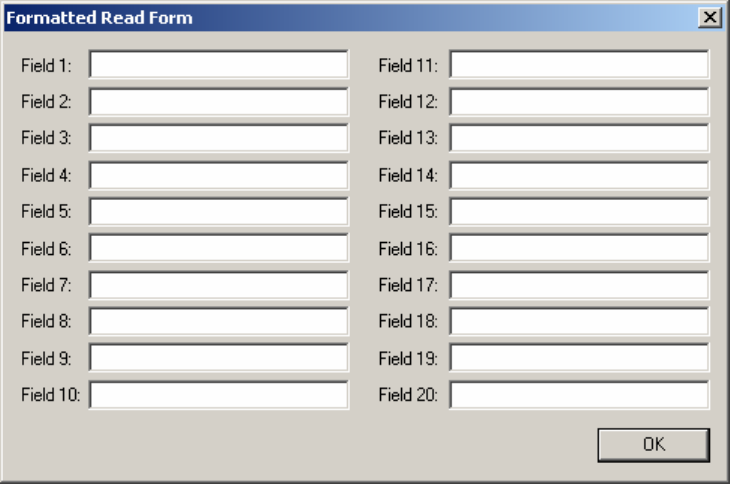Screen dimensions: 730x484
Task: Select the Field 3 input field
Action: coord(218,138)
